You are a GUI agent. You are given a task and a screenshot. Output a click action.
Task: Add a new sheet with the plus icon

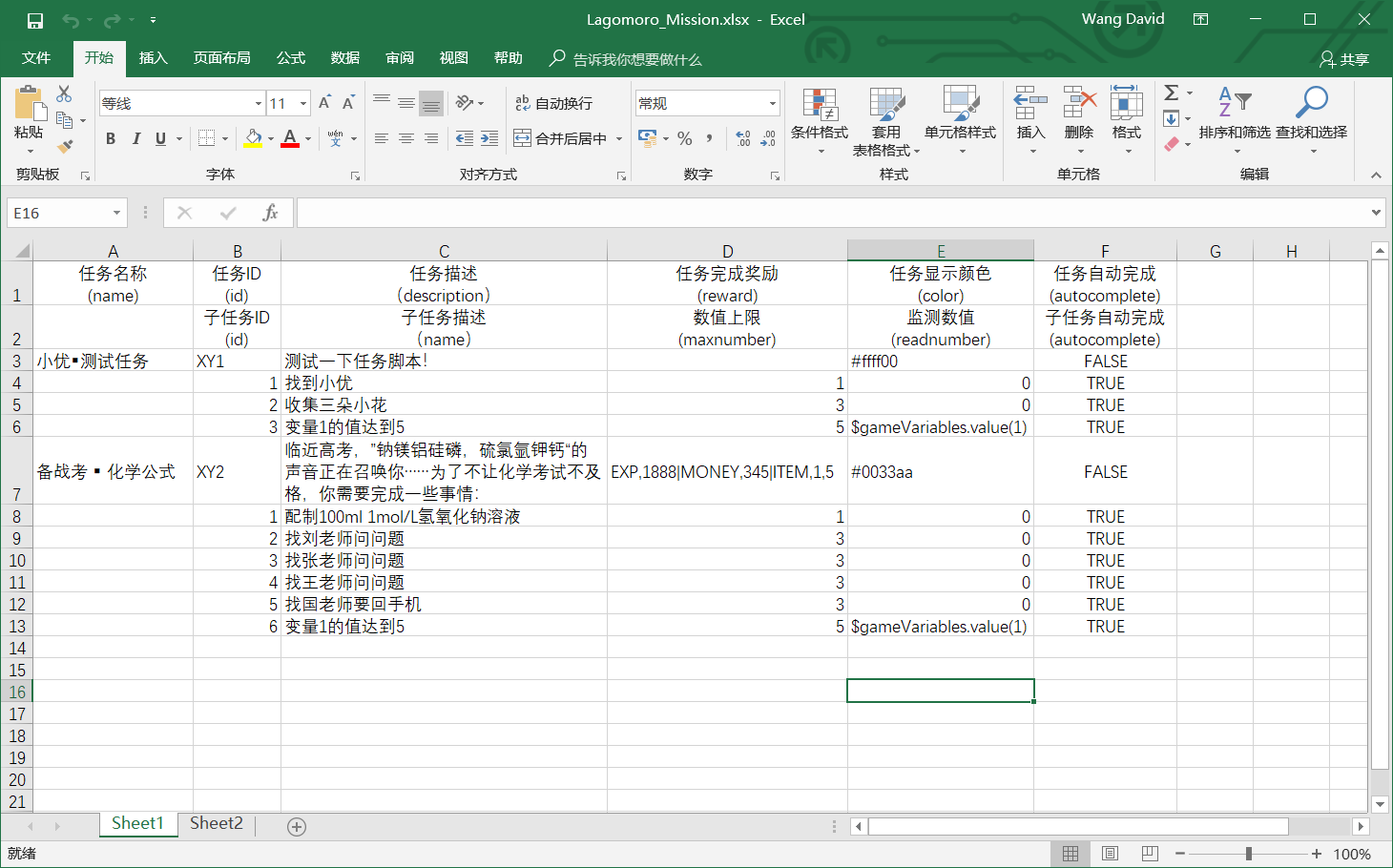click(297, 827)
